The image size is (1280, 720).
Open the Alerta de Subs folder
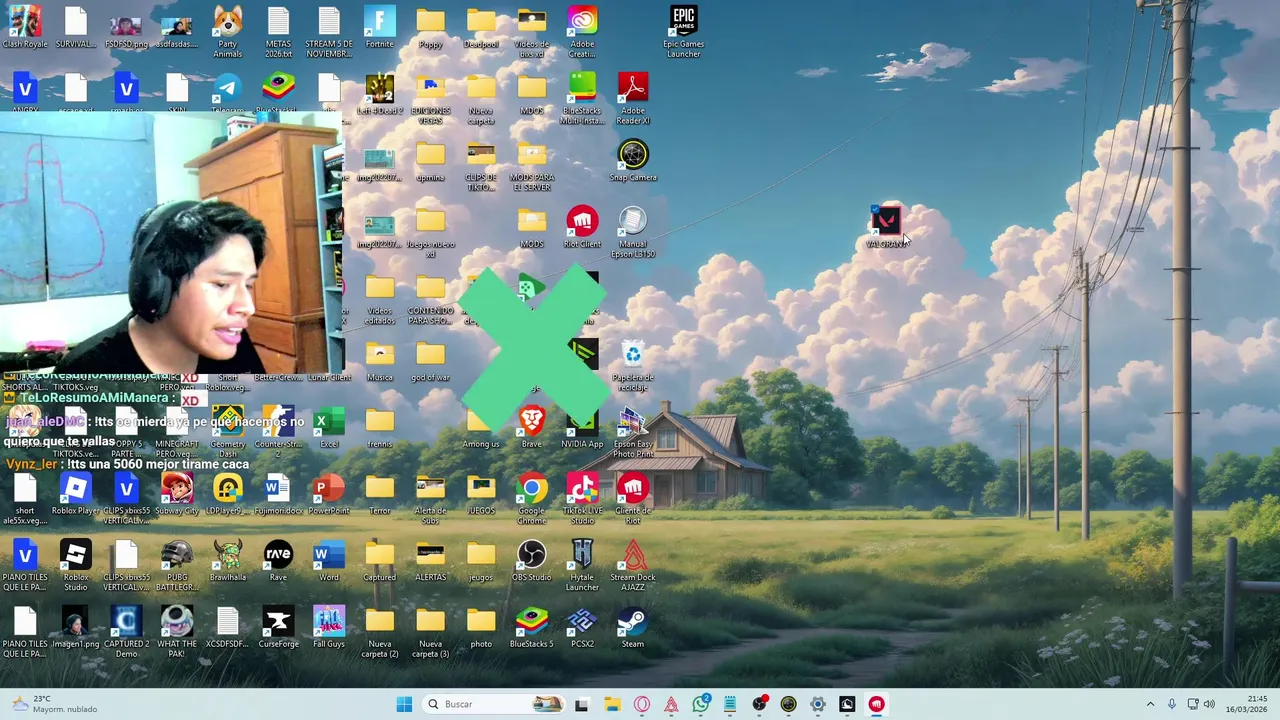point(430,498)
